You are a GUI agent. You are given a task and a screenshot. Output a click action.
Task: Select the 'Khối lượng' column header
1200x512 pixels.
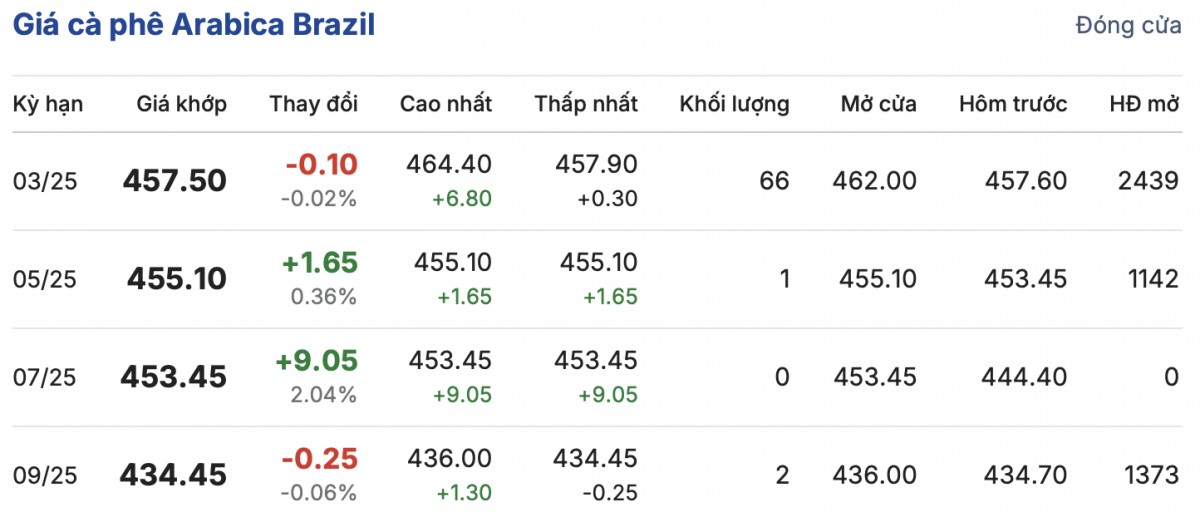click(x=734, y=104)
